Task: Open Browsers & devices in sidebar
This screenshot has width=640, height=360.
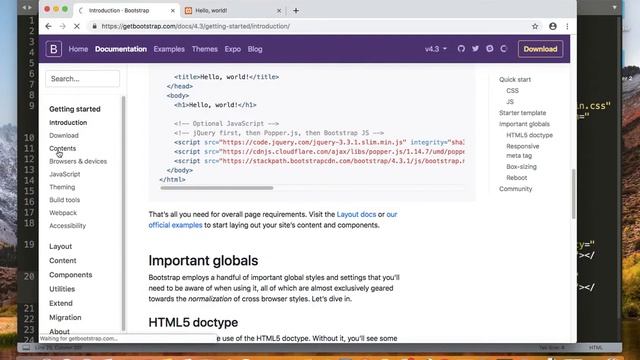Action: point(78,161)
